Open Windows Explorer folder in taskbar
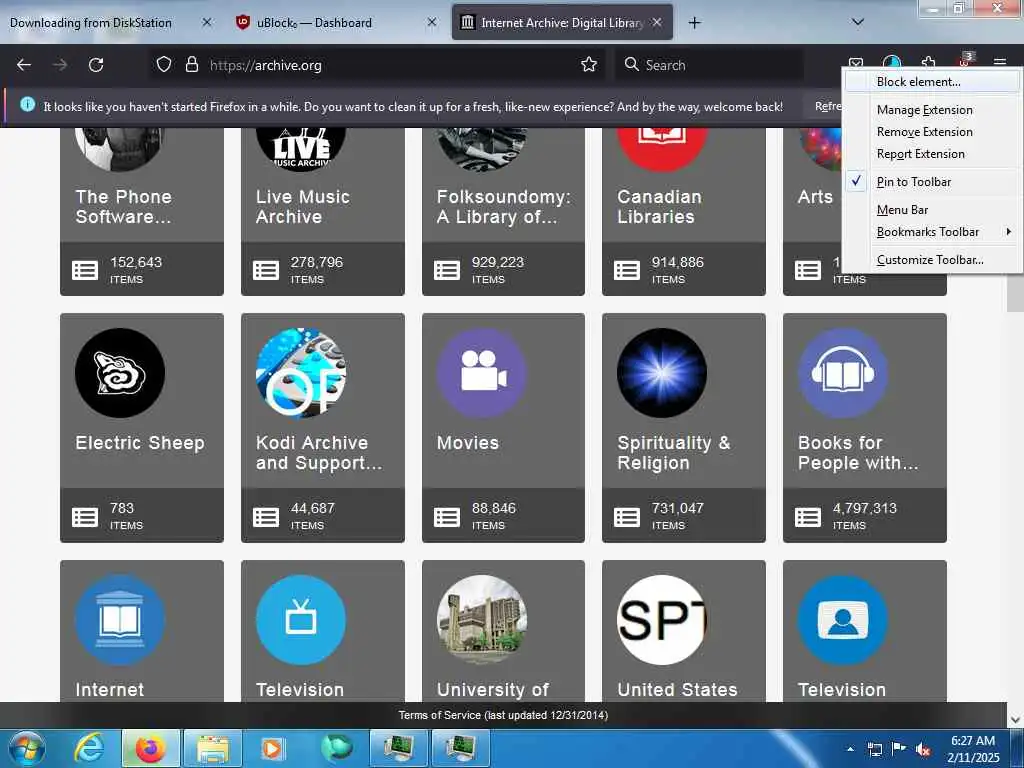The width and height of the screenshot is (1024, 768). tap(213, 748)
